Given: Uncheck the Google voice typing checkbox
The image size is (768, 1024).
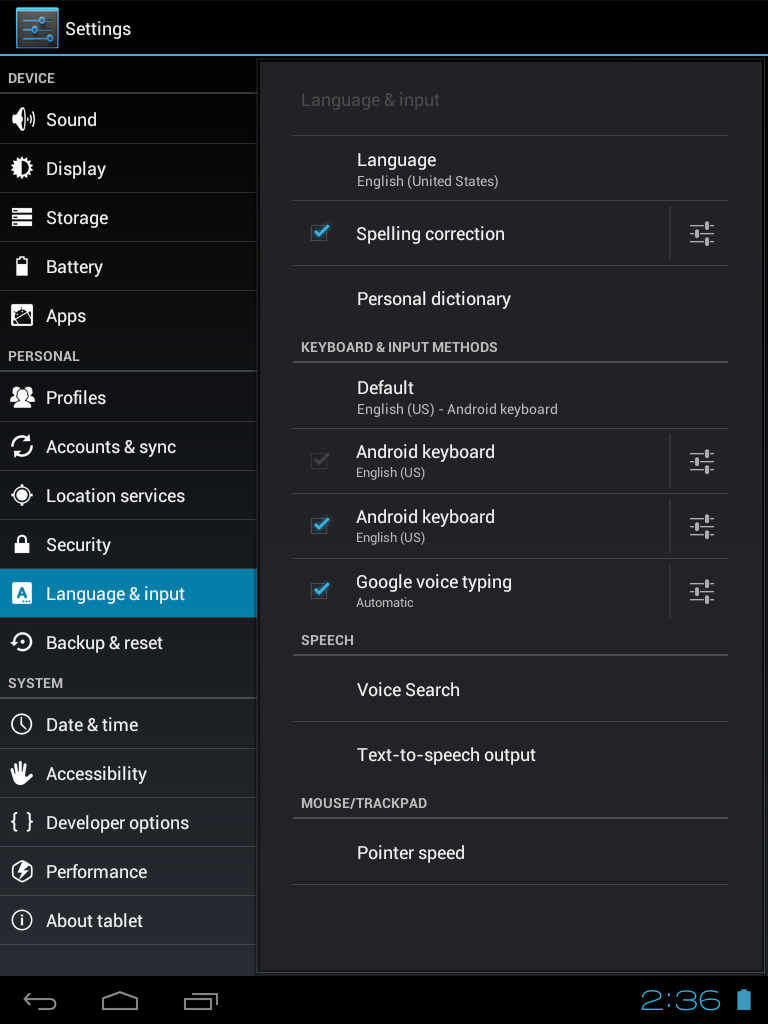Looking at the screenshot, I should (x=320, y=590).
